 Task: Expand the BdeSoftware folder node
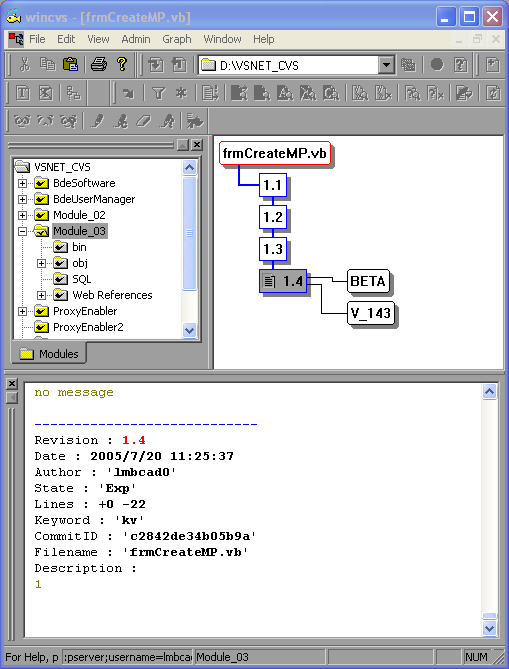(x=22, y=183)
